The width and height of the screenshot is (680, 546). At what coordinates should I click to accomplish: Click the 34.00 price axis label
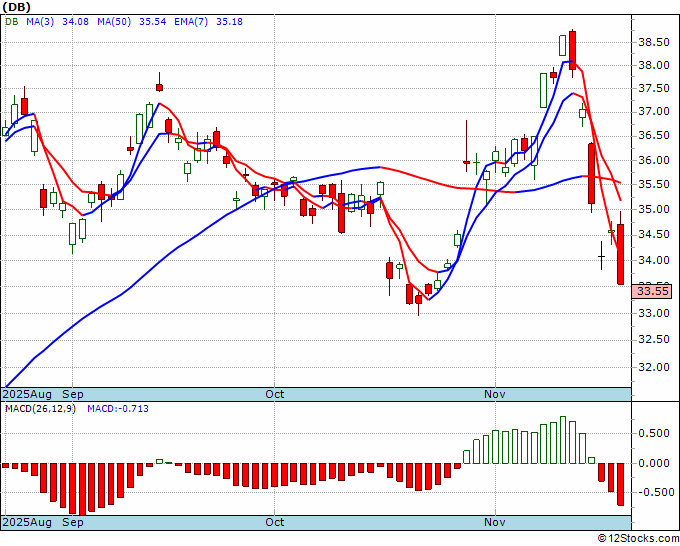[x=654, y=261]
